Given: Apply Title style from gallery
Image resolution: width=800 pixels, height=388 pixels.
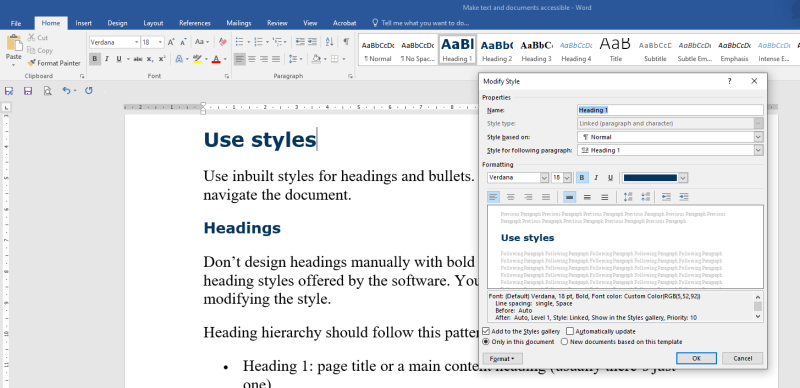Looking at the screenshot, I should [x=615, y=50].
